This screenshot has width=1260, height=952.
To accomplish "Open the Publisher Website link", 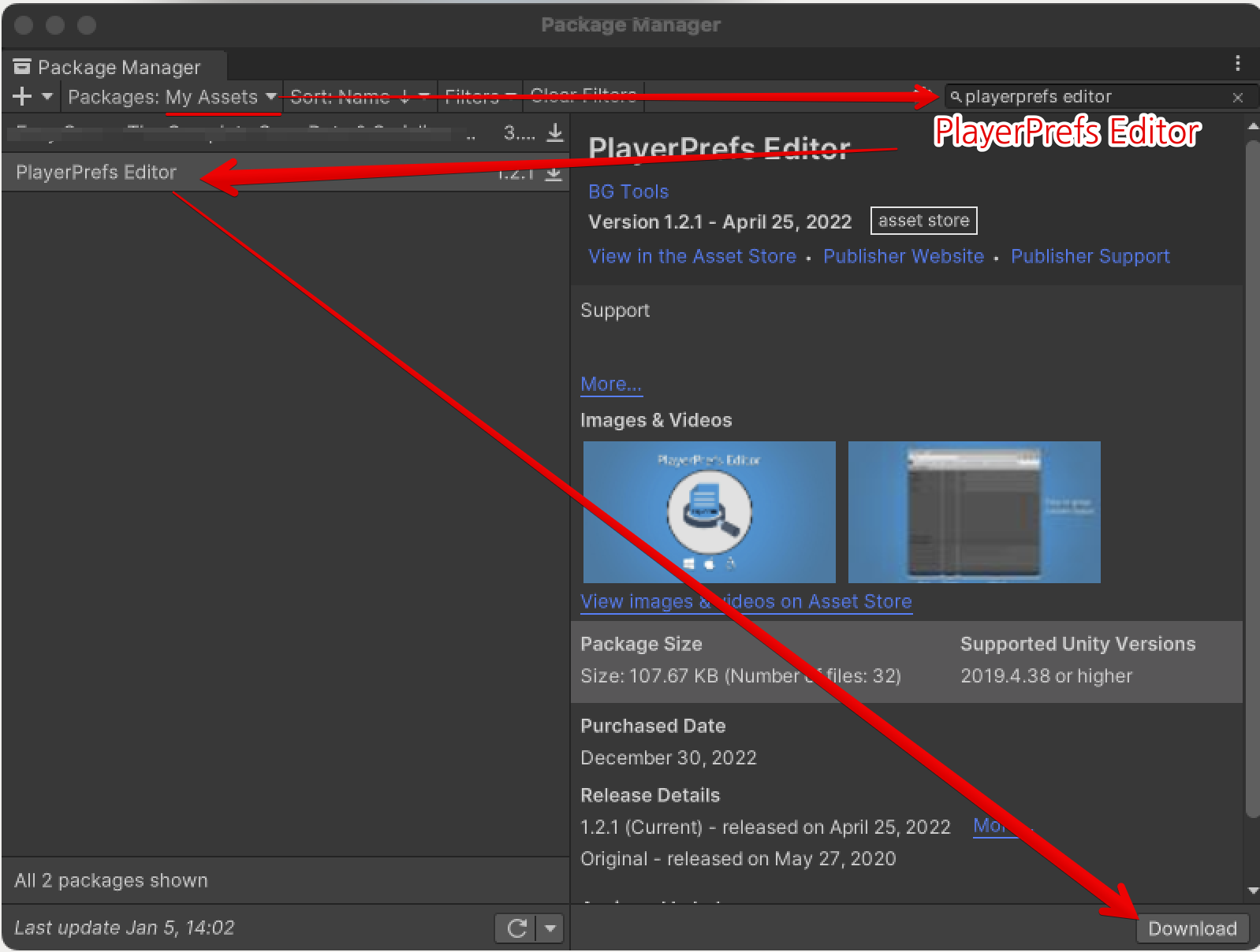I will click(903, 256).
